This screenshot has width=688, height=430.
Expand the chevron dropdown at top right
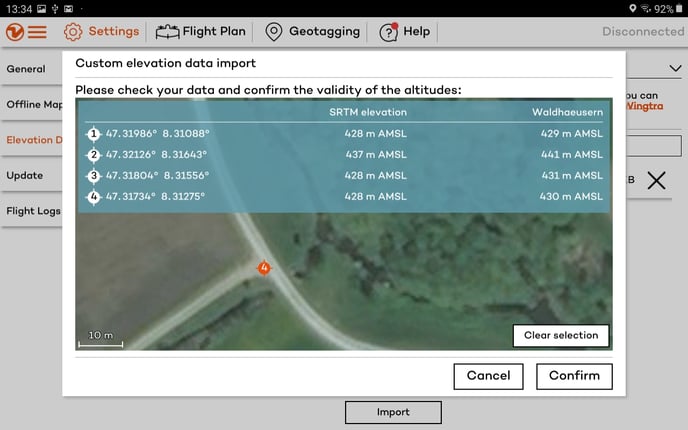pyautogui.click(x=675, y=68)
